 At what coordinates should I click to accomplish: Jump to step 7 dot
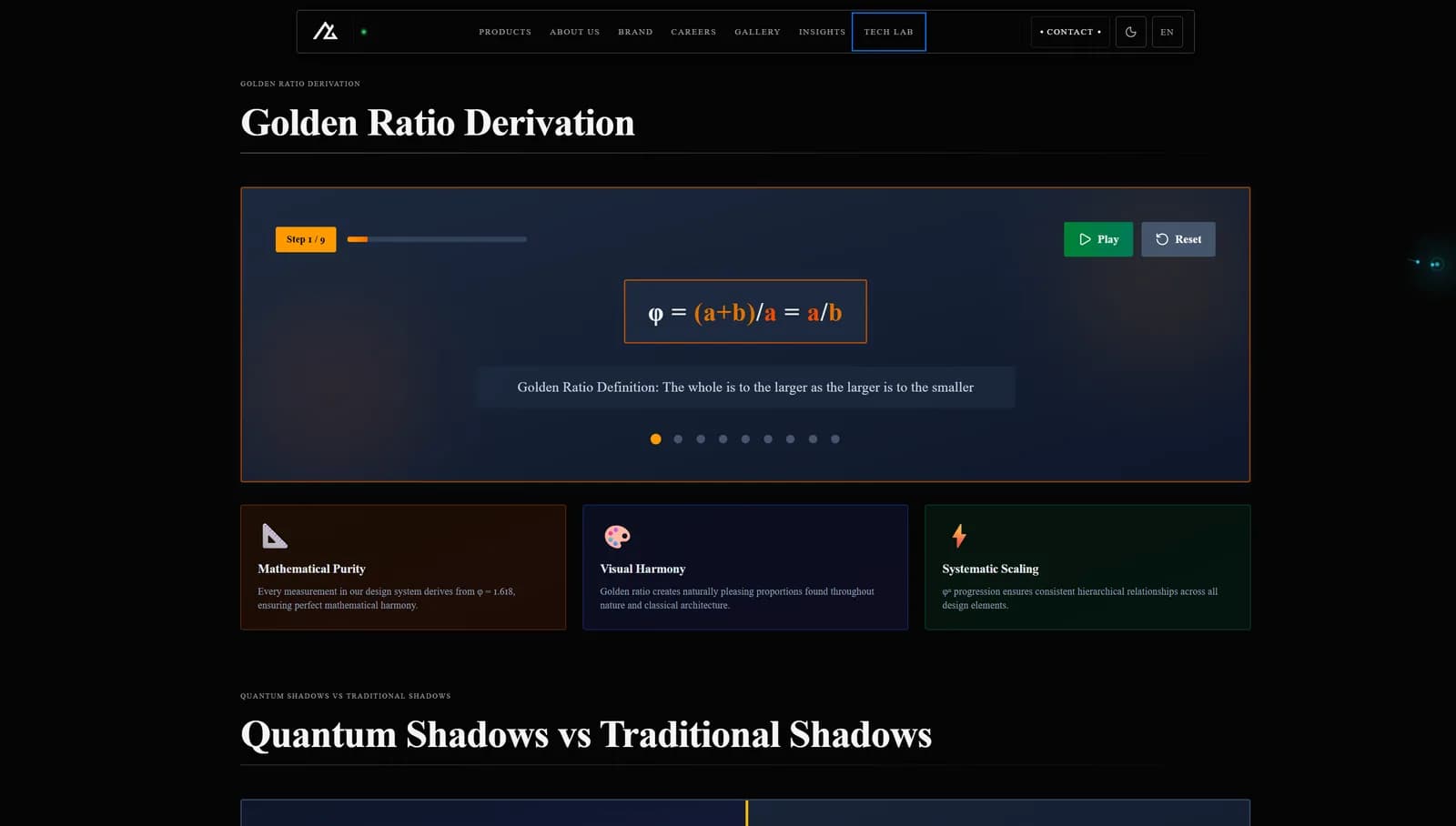pos(790,439)
